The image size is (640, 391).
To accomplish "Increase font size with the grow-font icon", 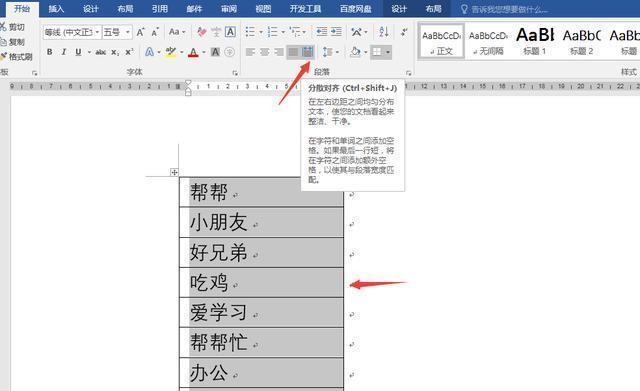I will click(x=140, y=32).
